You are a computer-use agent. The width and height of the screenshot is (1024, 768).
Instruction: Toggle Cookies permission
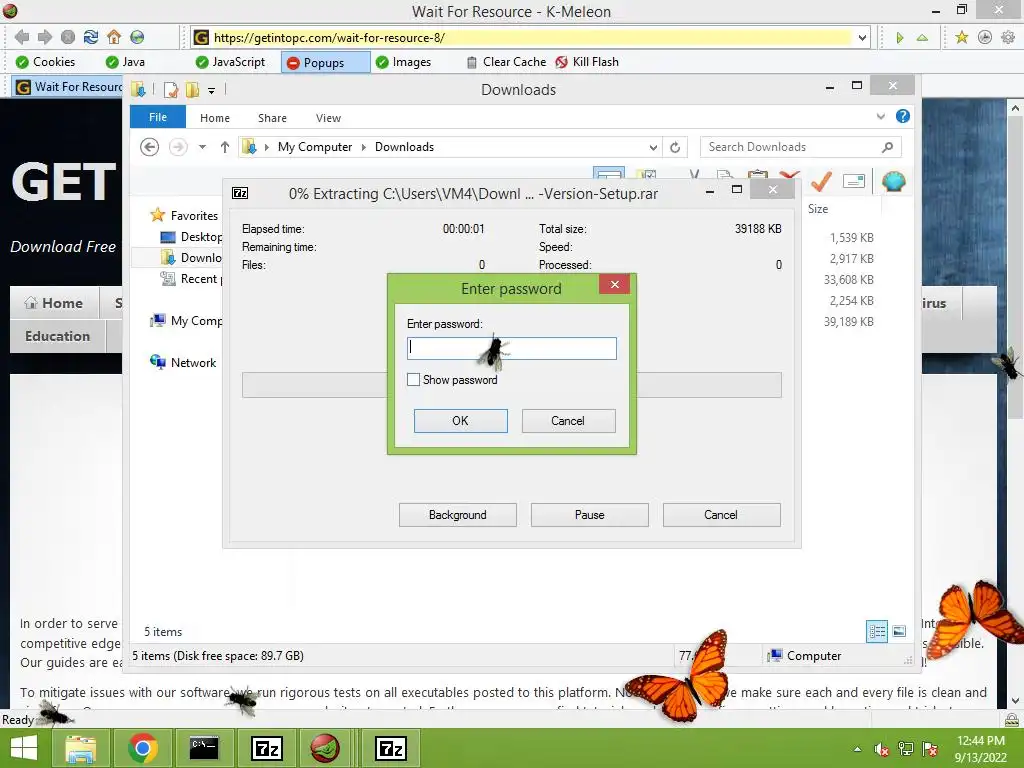click(45, 62)
